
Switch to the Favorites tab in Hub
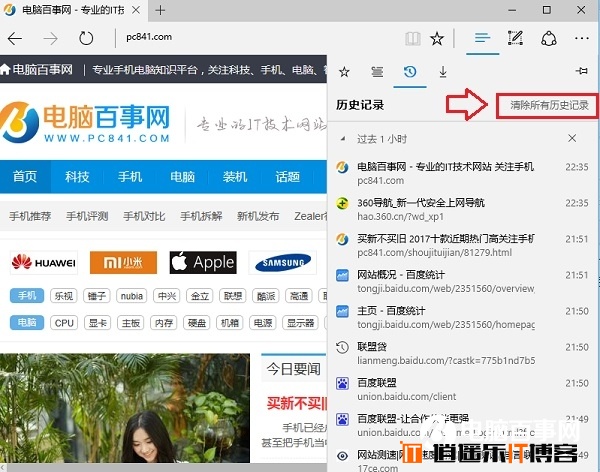coord(344,72)
